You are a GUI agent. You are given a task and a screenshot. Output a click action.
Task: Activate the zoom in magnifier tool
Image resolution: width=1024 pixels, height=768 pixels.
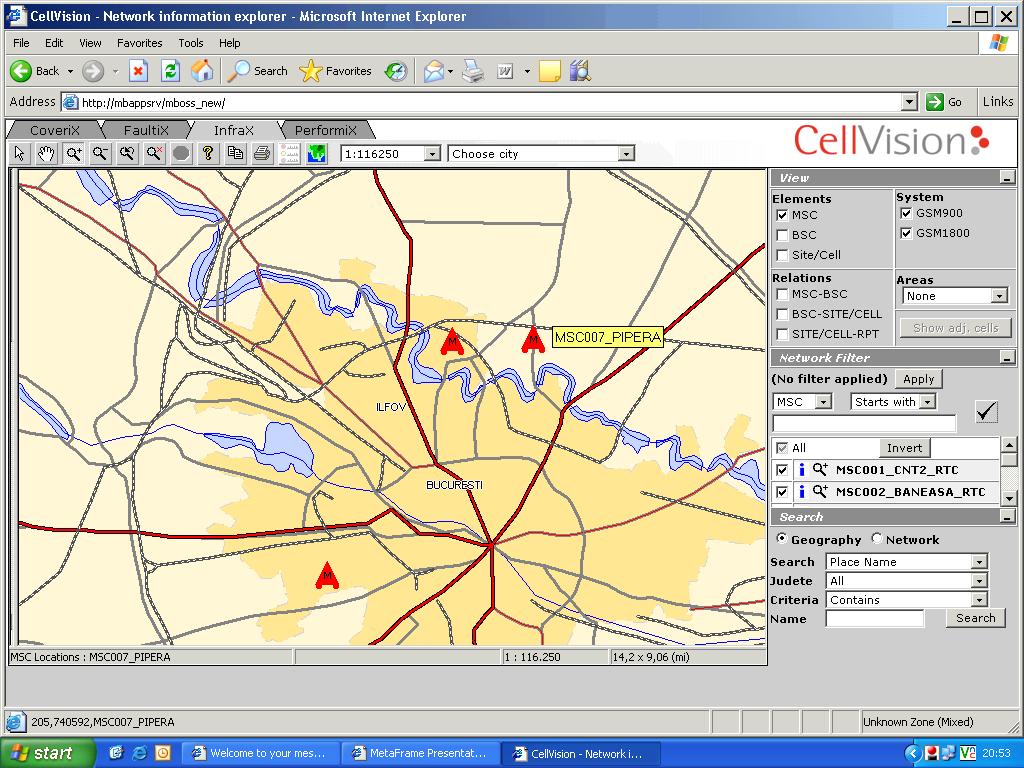(x=73, y=153)
